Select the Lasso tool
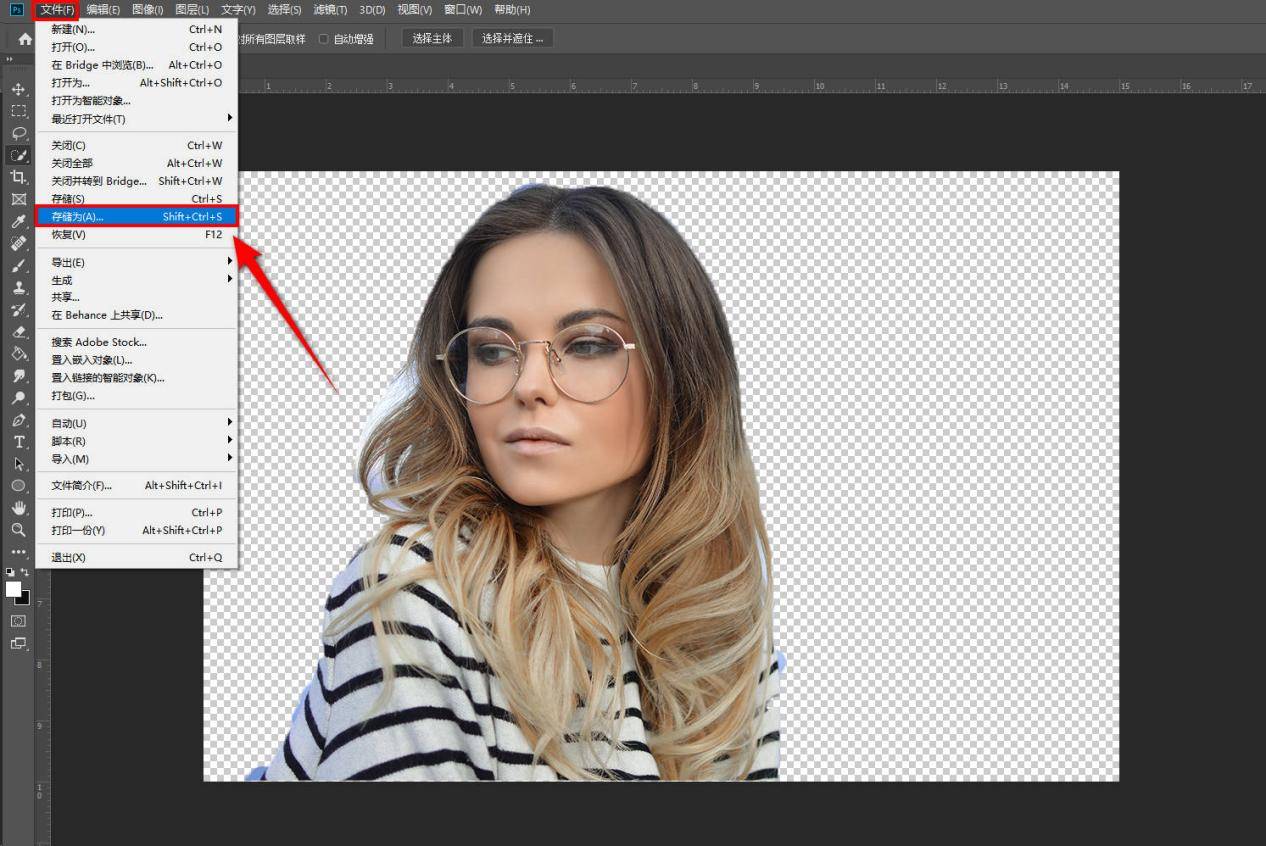The image size is (1266, 846). (18, 133)
